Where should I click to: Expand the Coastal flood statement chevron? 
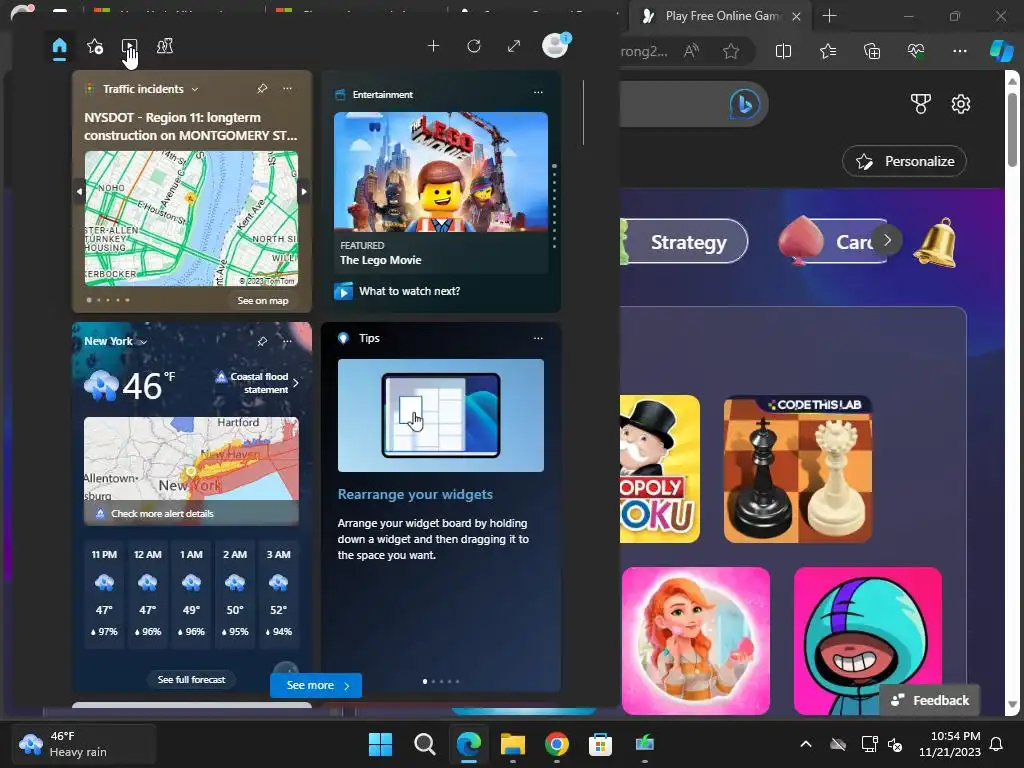[x=296, y=383]
